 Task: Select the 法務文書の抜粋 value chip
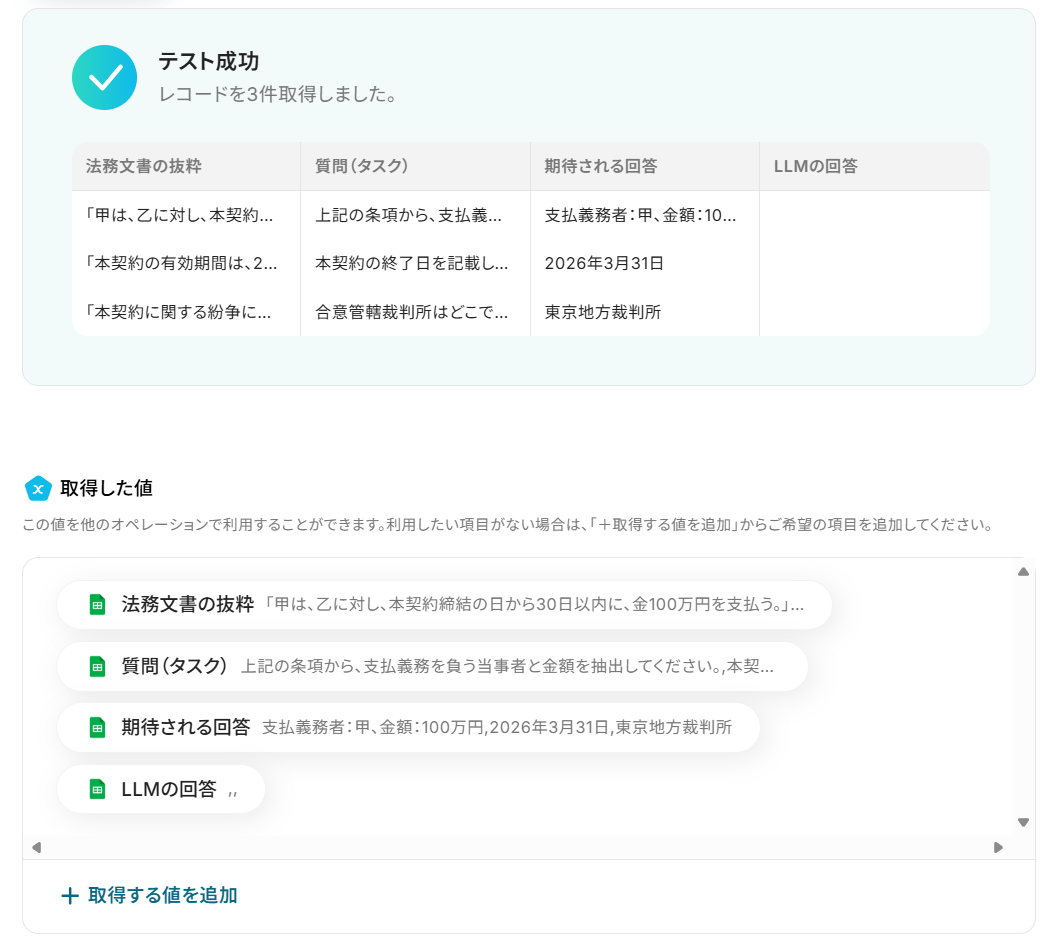444,605
